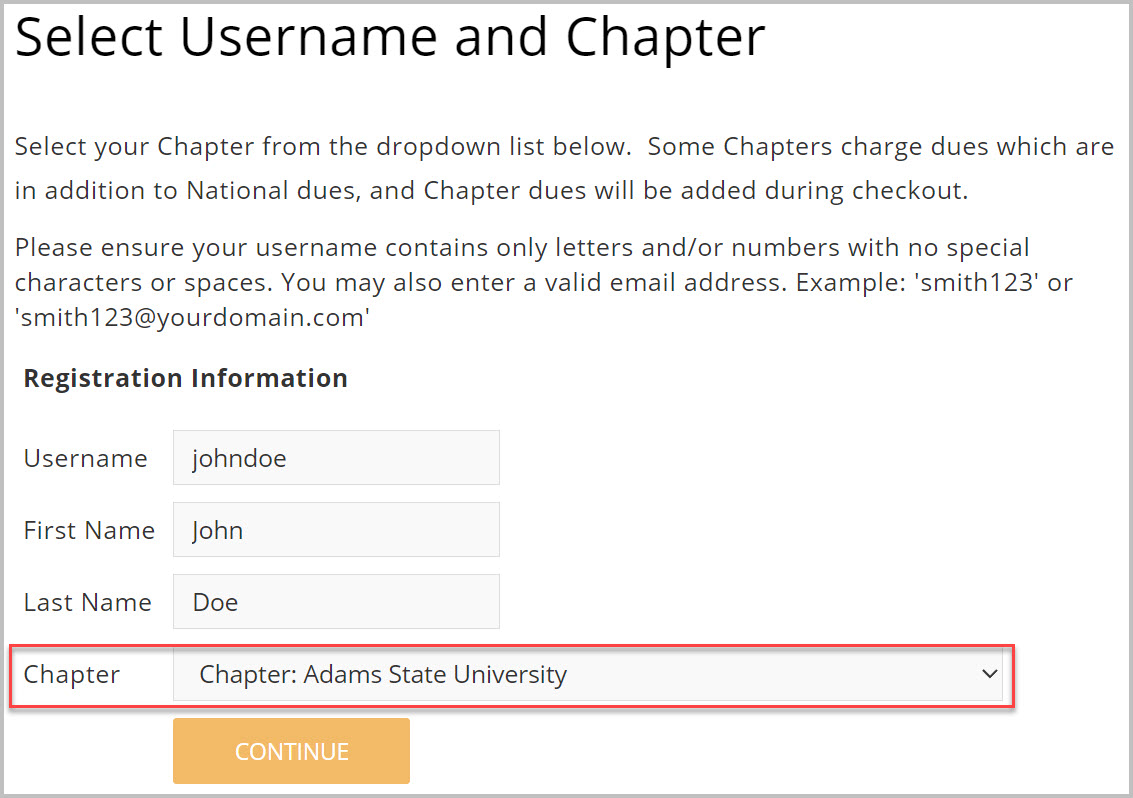1133x798 pixels.
Task: Click the 'Registration Information' heading
Action: point(186,378)
